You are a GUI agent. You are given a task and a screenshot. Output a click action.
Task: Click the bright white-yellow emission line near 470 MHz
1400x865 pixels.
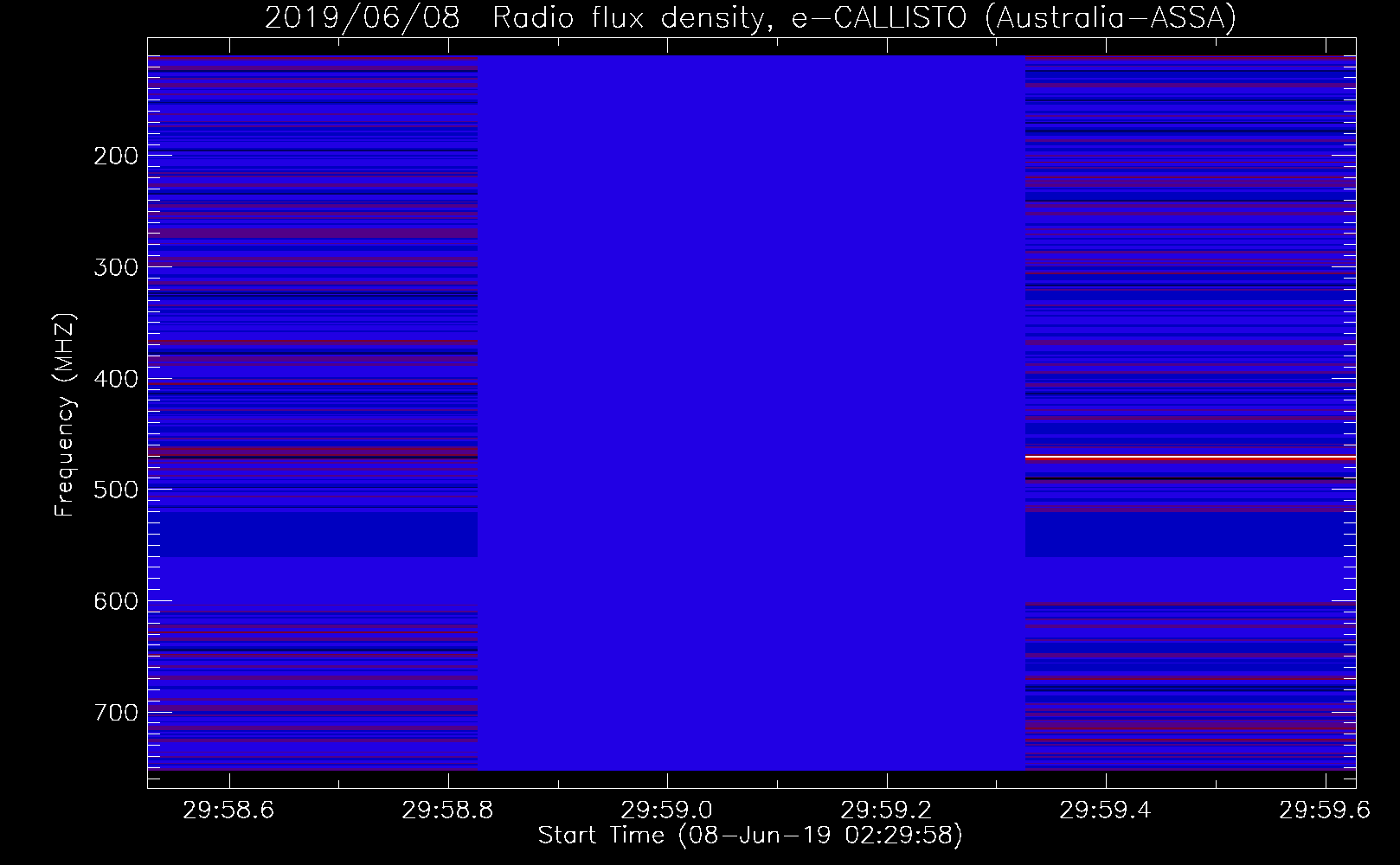pyautogui.click(x=1191, y=457)
